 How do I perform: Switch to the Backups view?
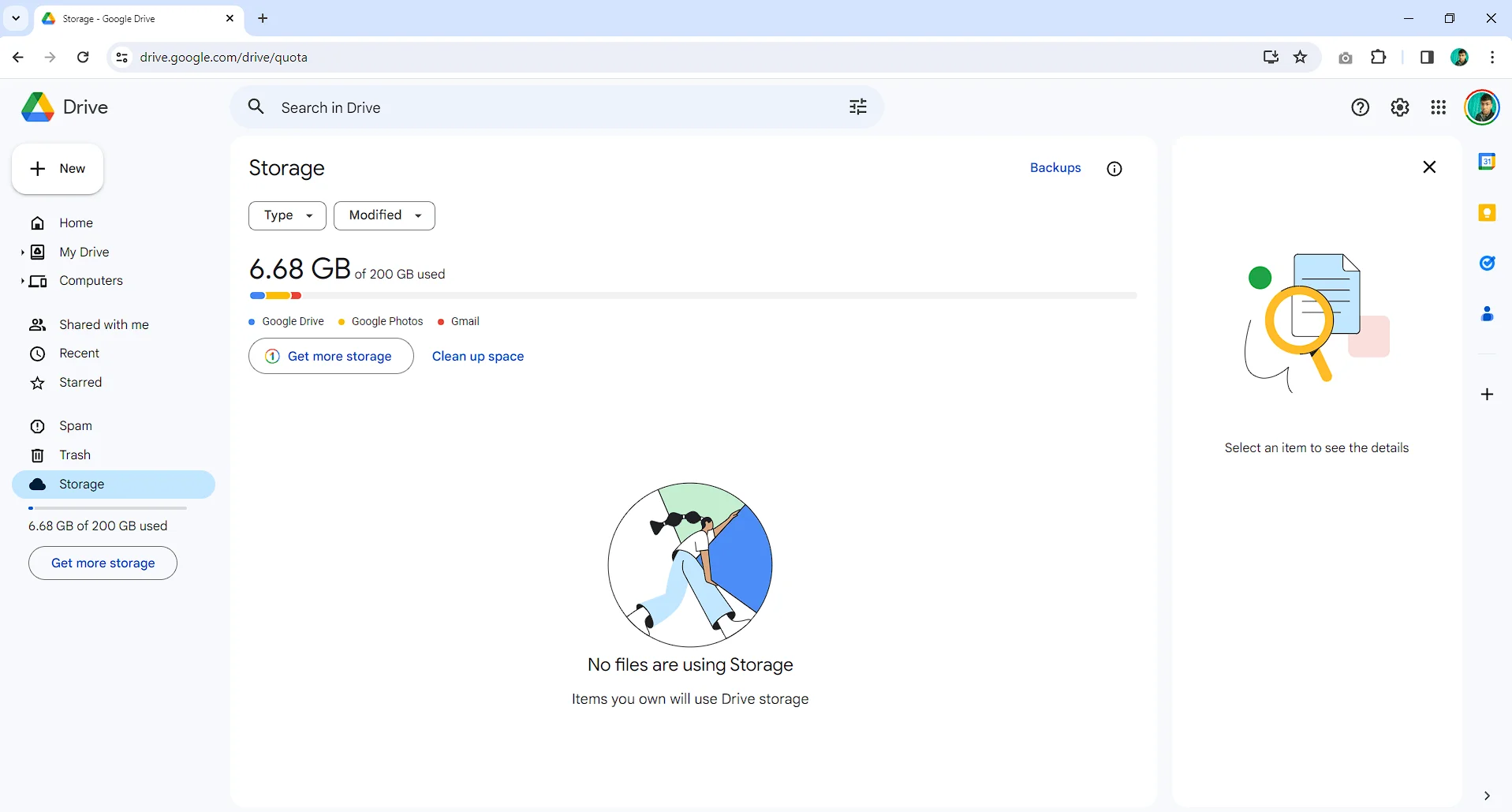pyautogui.click(x=1055, y=167)
